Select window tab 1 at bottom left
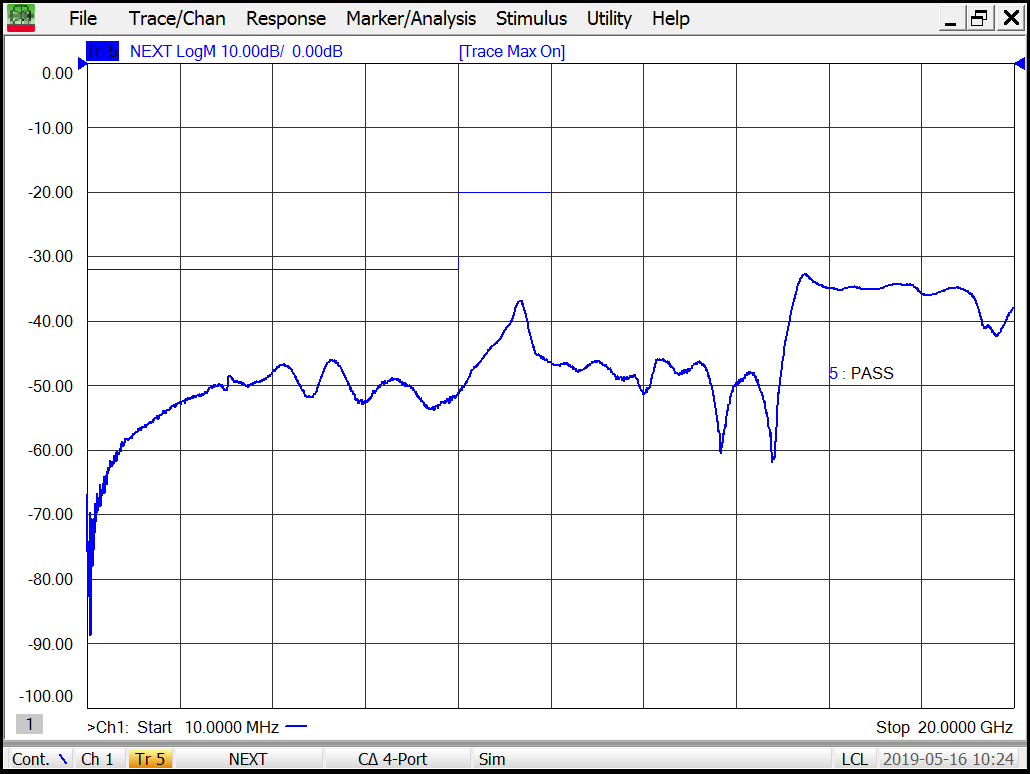Screen dimensions: 1030x774 [x=29, y=724]
